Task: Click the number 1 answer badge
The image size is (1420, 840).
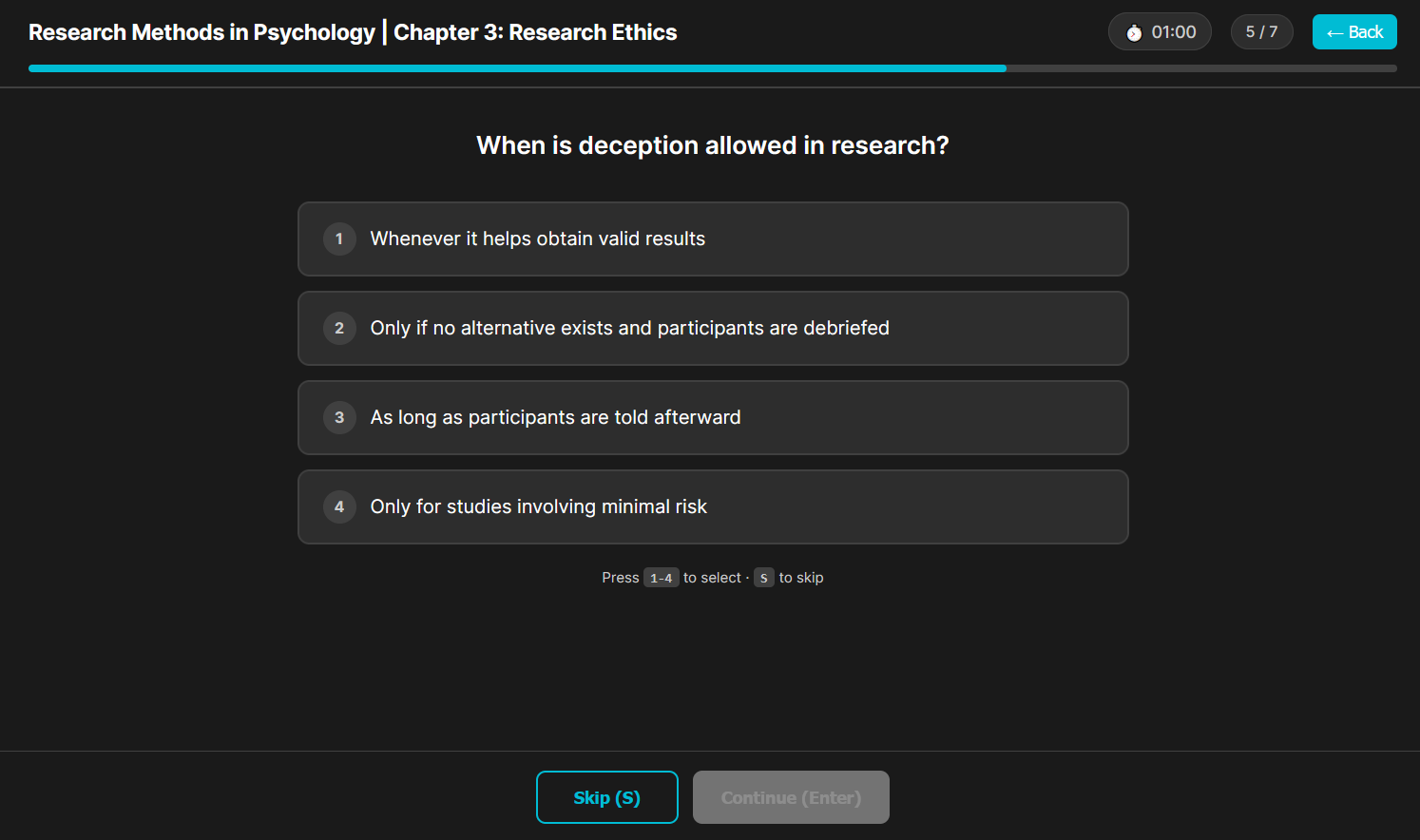Action: coord(339,239)
